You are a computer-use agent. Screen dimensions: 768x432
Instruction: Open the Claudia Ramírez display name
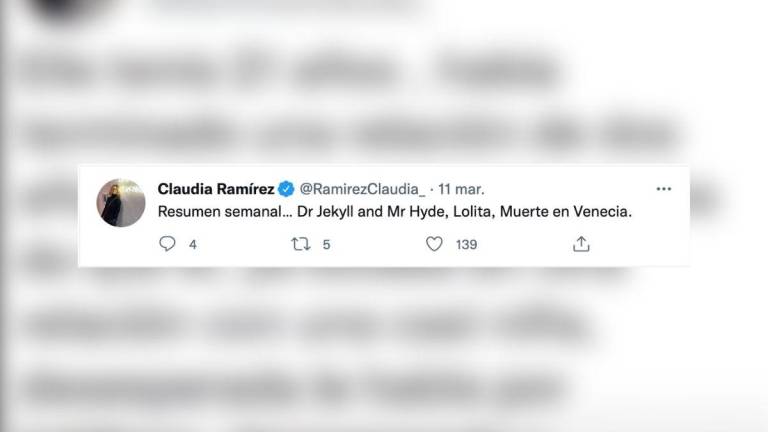point(216,189)
